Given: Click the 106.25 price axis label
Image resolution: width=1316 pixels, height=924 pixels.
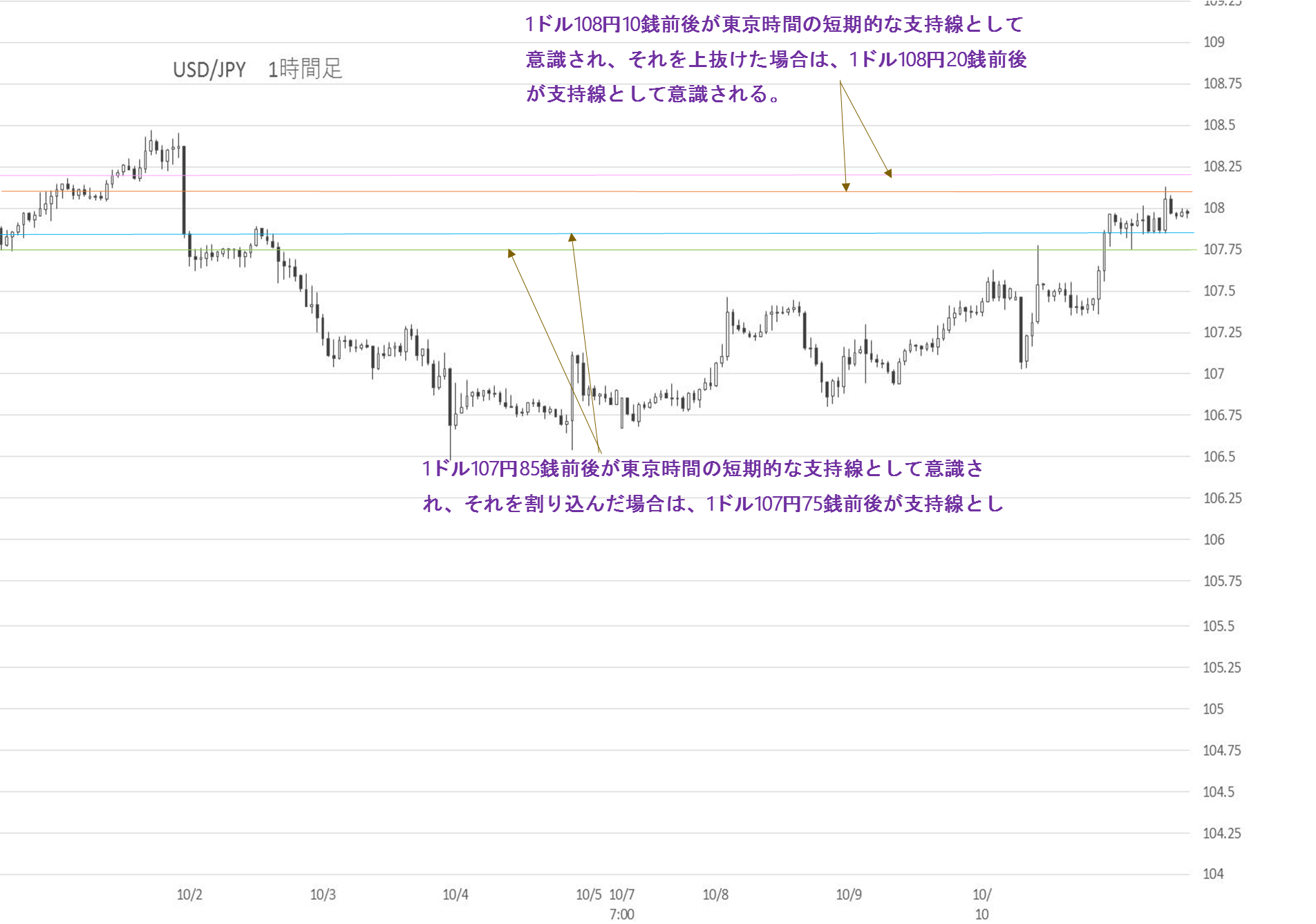Looking at the screenshot, I should (1222, 498).
